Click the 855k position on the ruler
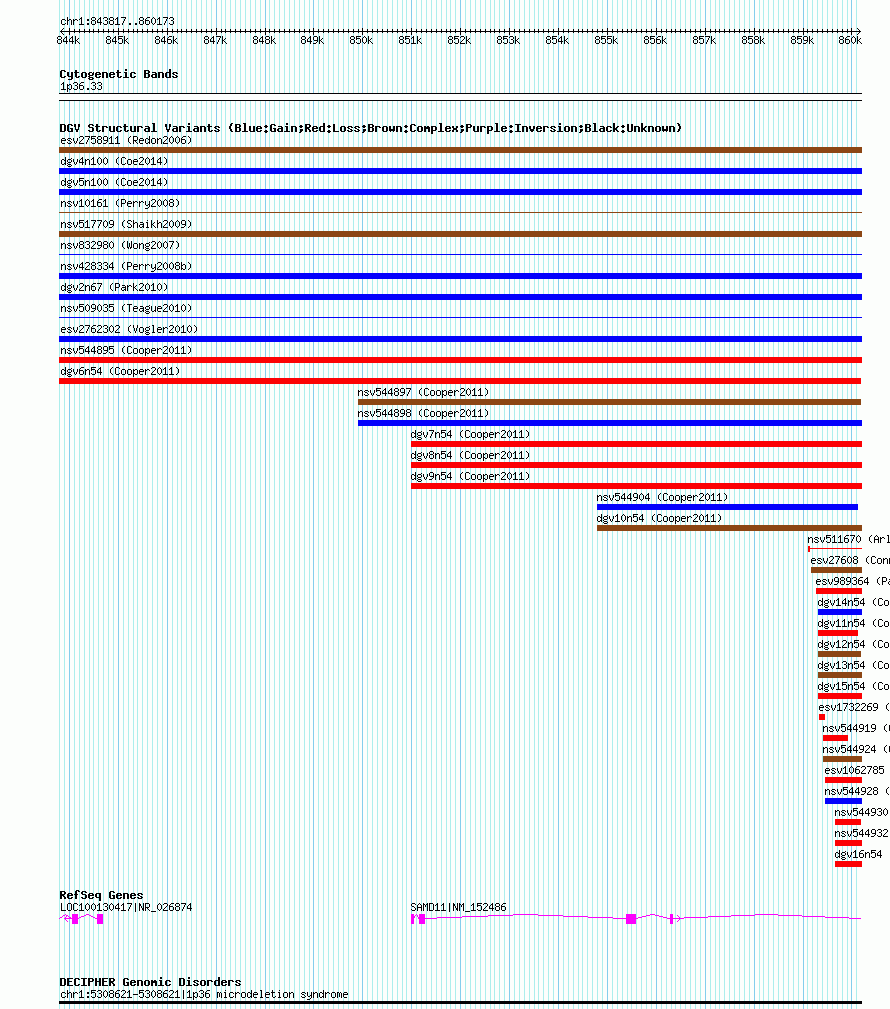Screen dimensions: 890x1009 coord(606,40)
